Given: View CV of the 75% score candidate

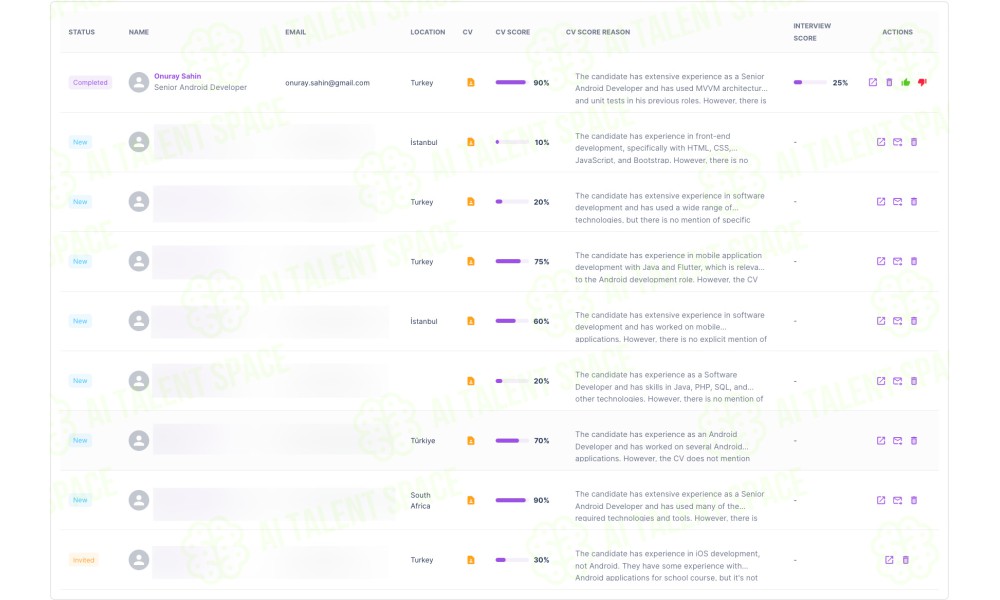Looking at the screenshot, I should tap(471, 261).
